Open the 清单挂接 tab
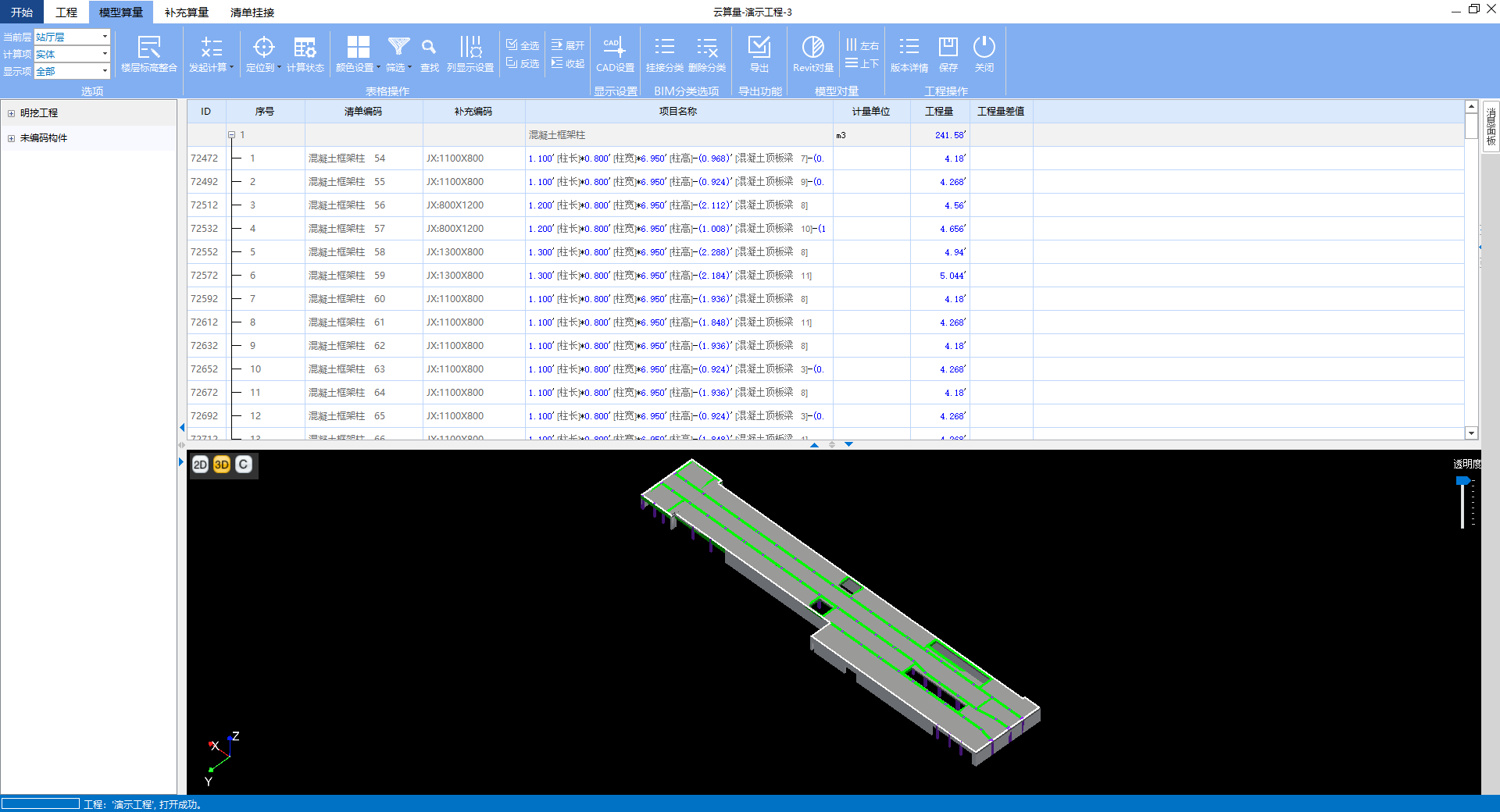The image size is (1500, 812). pos(252,12)
